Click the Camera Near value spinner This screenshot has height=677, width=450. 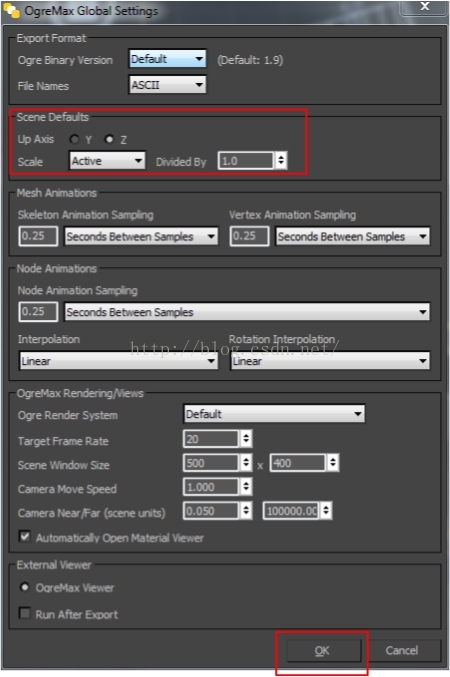pyautogui.click(x=246, y=511)
